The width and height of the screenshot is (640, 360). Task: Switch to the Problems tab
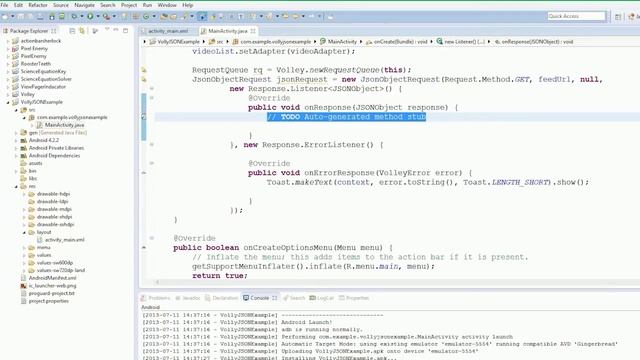click(156, 298)
